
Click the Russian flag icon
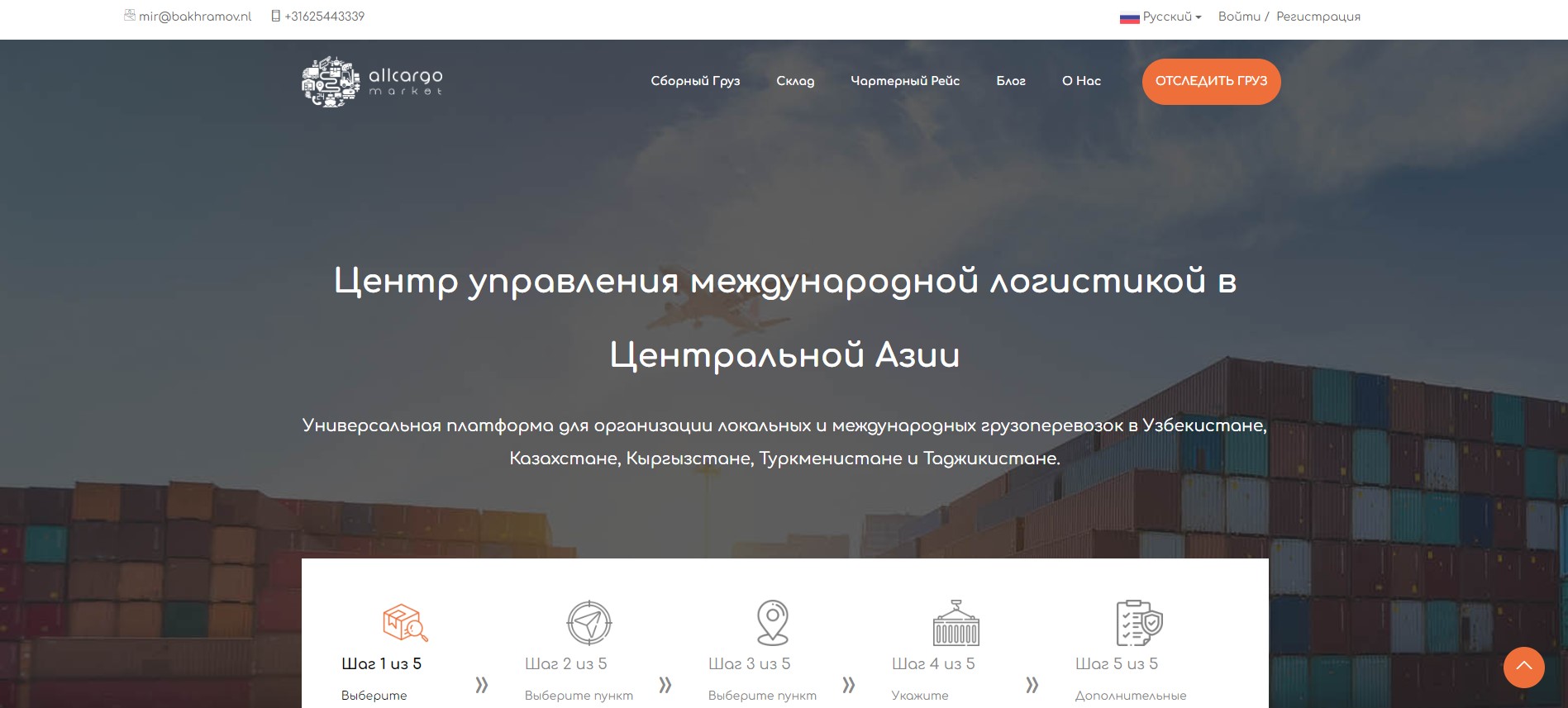click(x=1129, y=17)
